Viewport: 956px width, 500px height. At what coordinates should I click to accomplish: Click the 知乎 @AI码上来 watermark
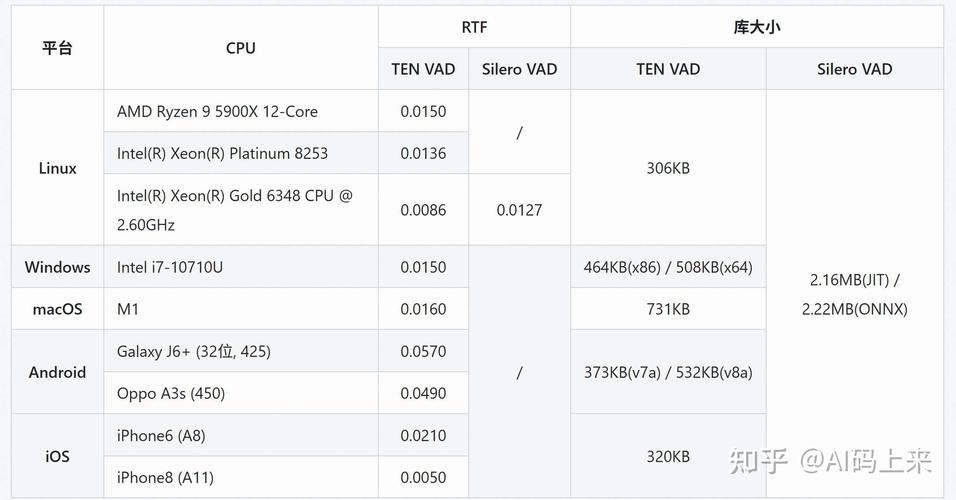[x=830, y=460]
